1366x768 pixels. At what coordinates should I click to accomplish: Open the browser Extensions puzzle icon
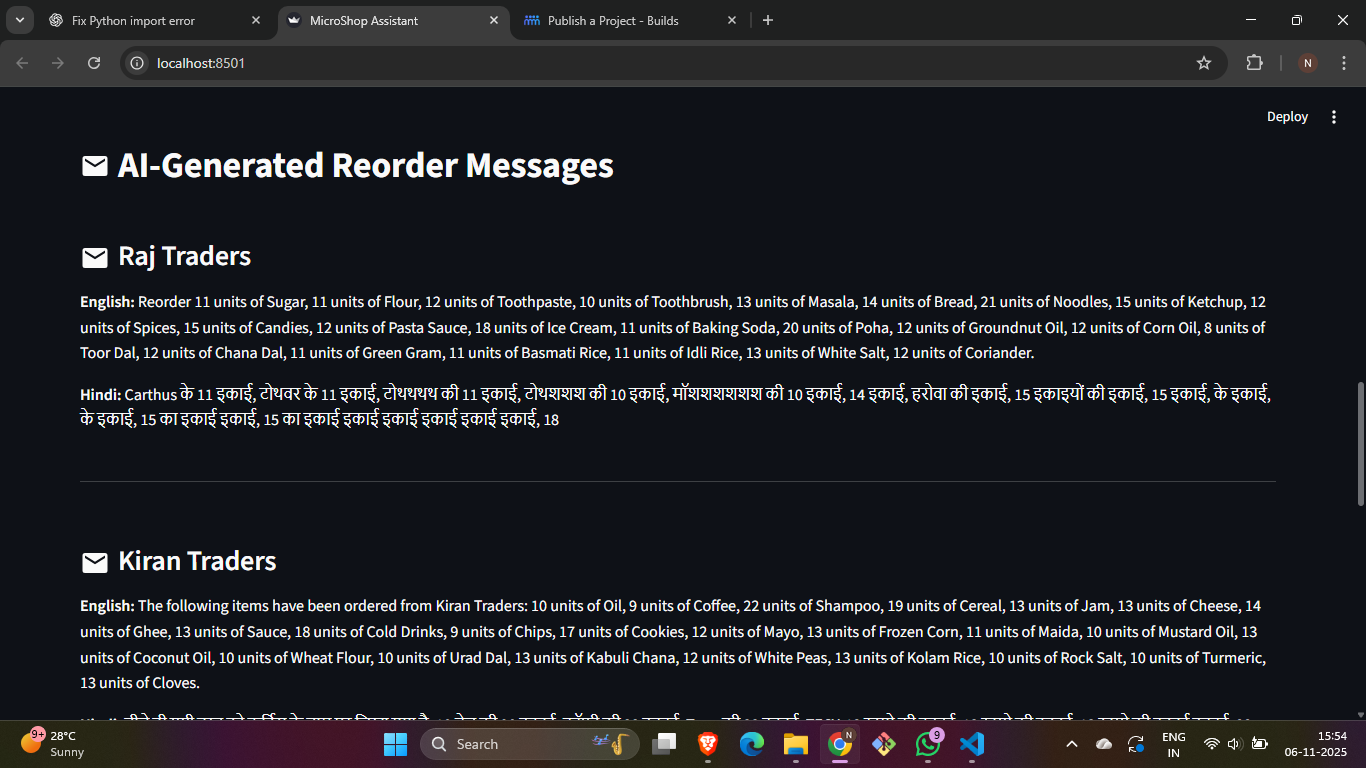(x=1254, y=63)
